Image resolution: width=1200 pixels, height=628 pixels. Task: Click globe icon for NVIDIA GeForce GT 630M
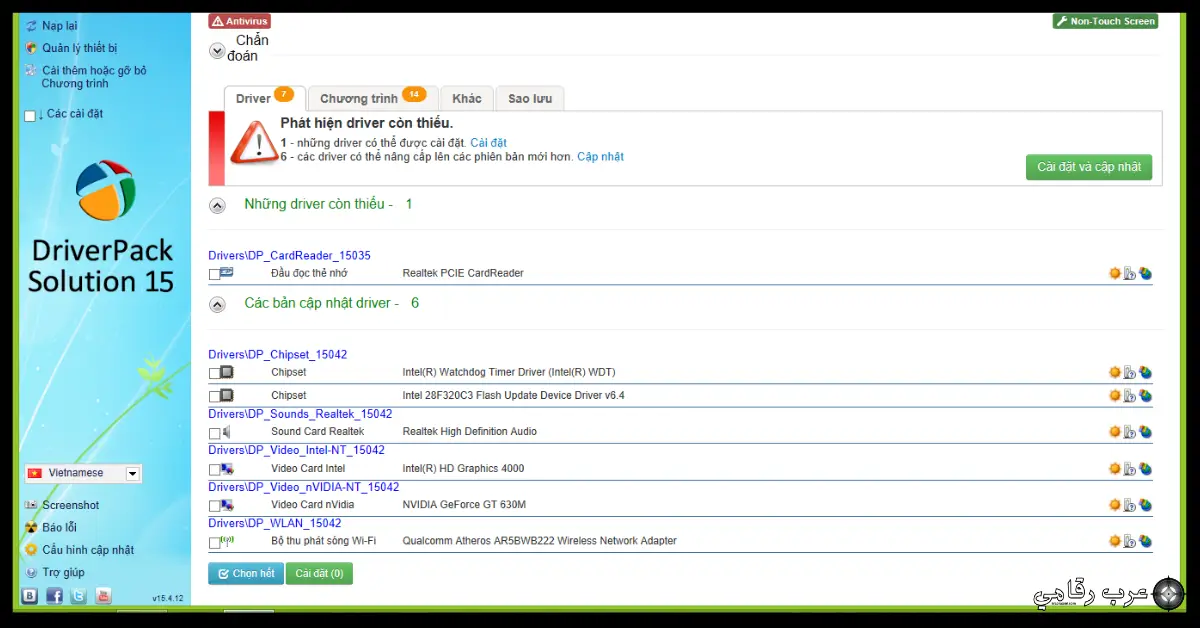1146,505
